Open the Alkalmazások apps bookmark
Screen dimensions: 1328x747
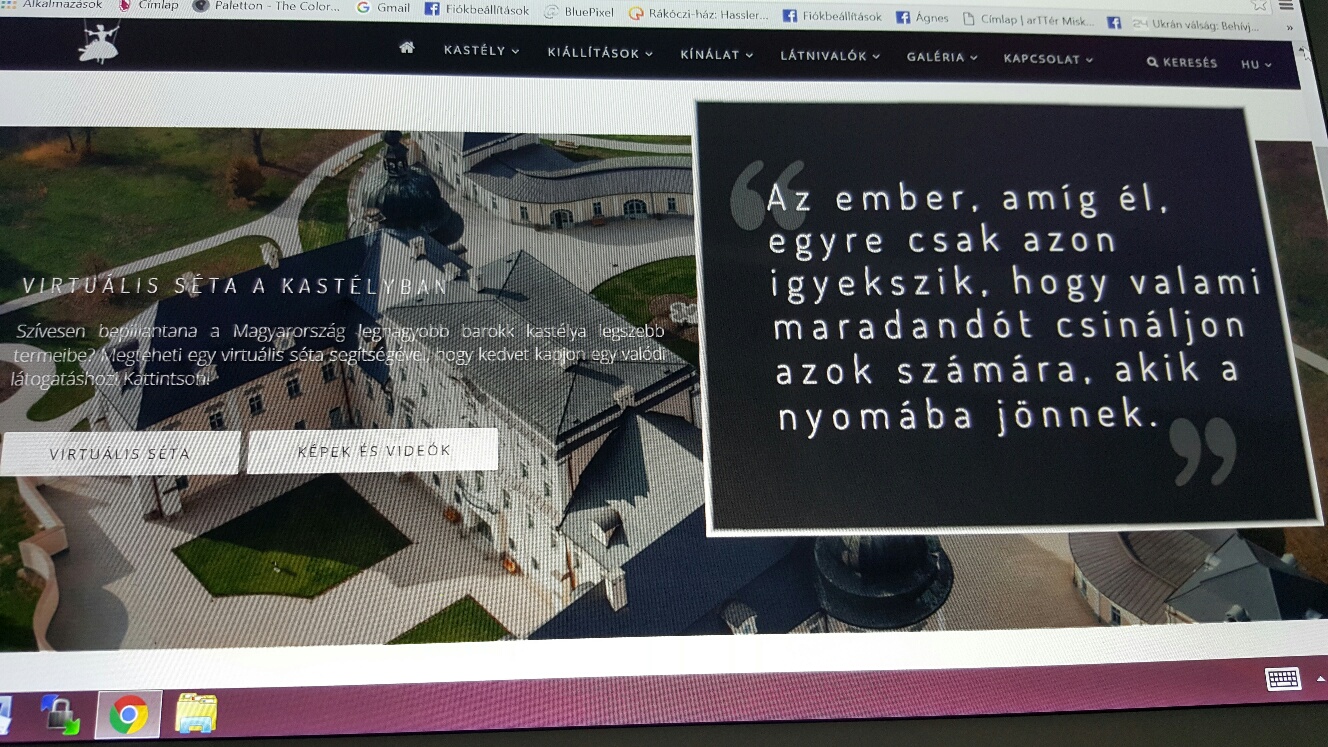point(53,4)
